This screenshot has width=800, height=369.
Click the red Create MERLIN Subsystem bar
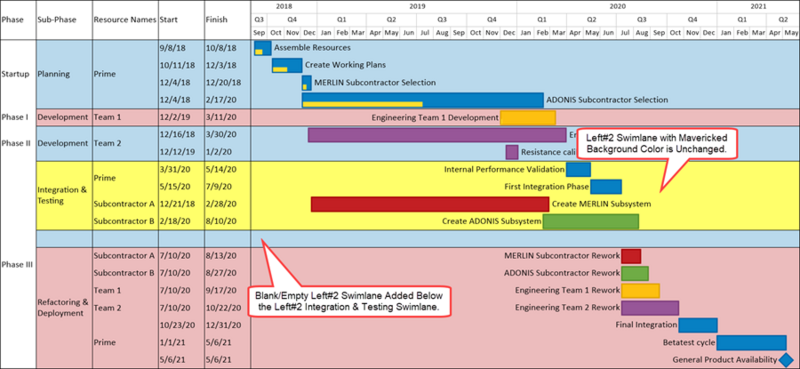(x=430, y=204)
